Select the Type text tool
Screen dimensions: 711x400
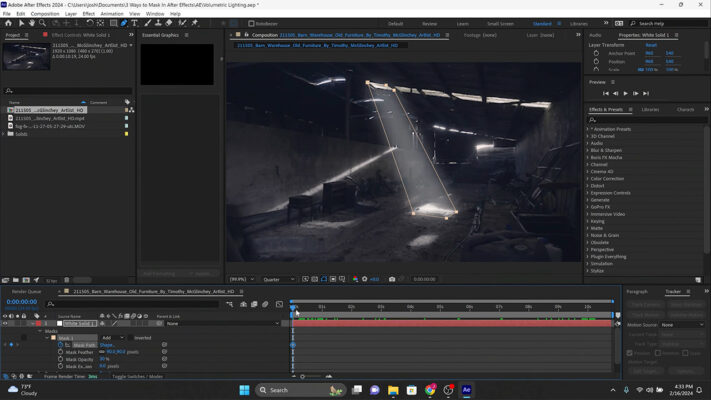pos(135,23)
